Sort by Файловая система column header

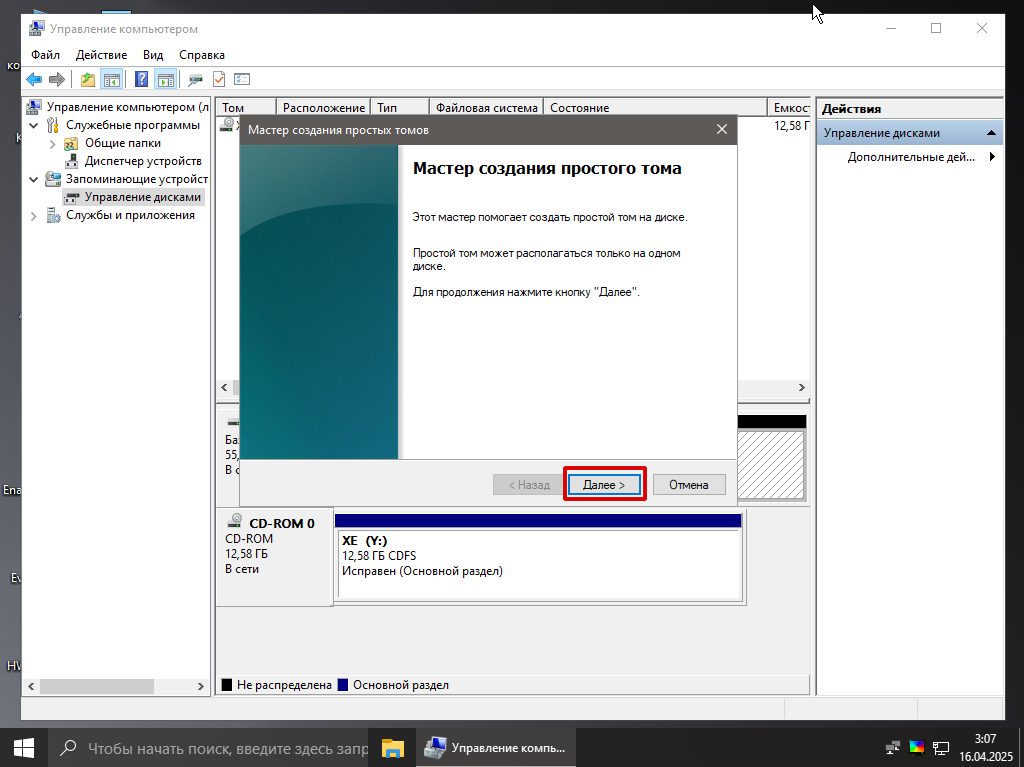click(x=487, y=108)
